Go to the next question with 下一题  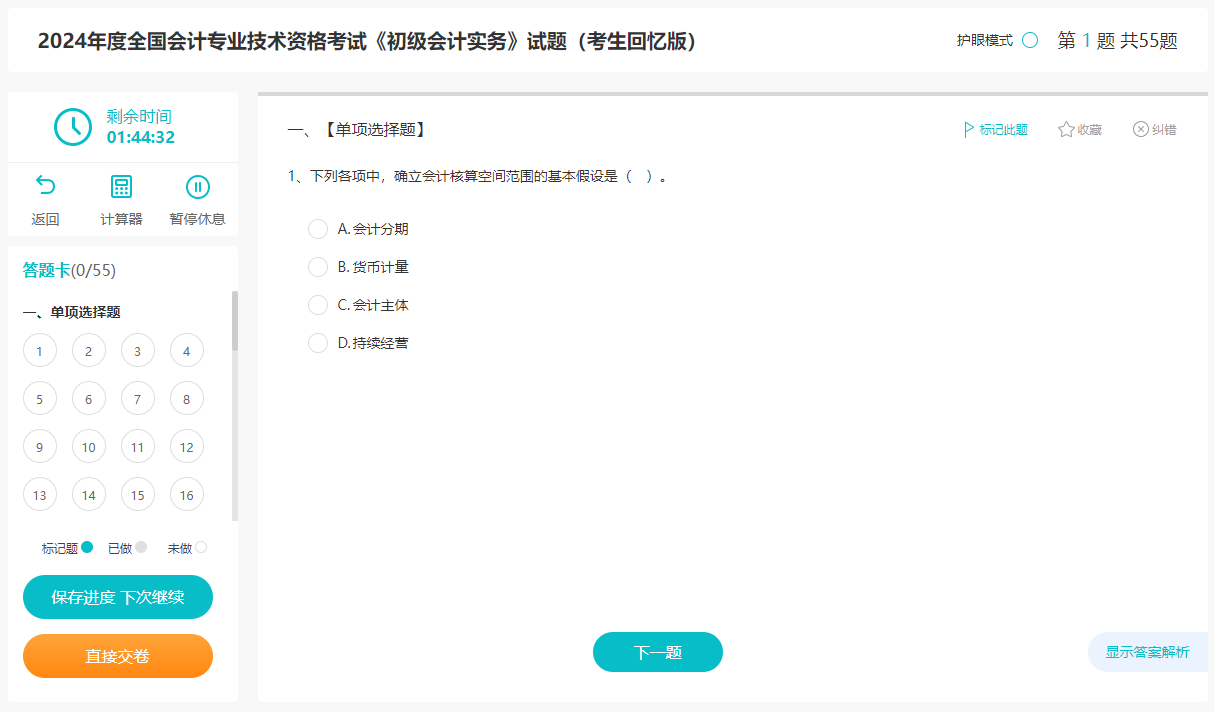(657, 651)
